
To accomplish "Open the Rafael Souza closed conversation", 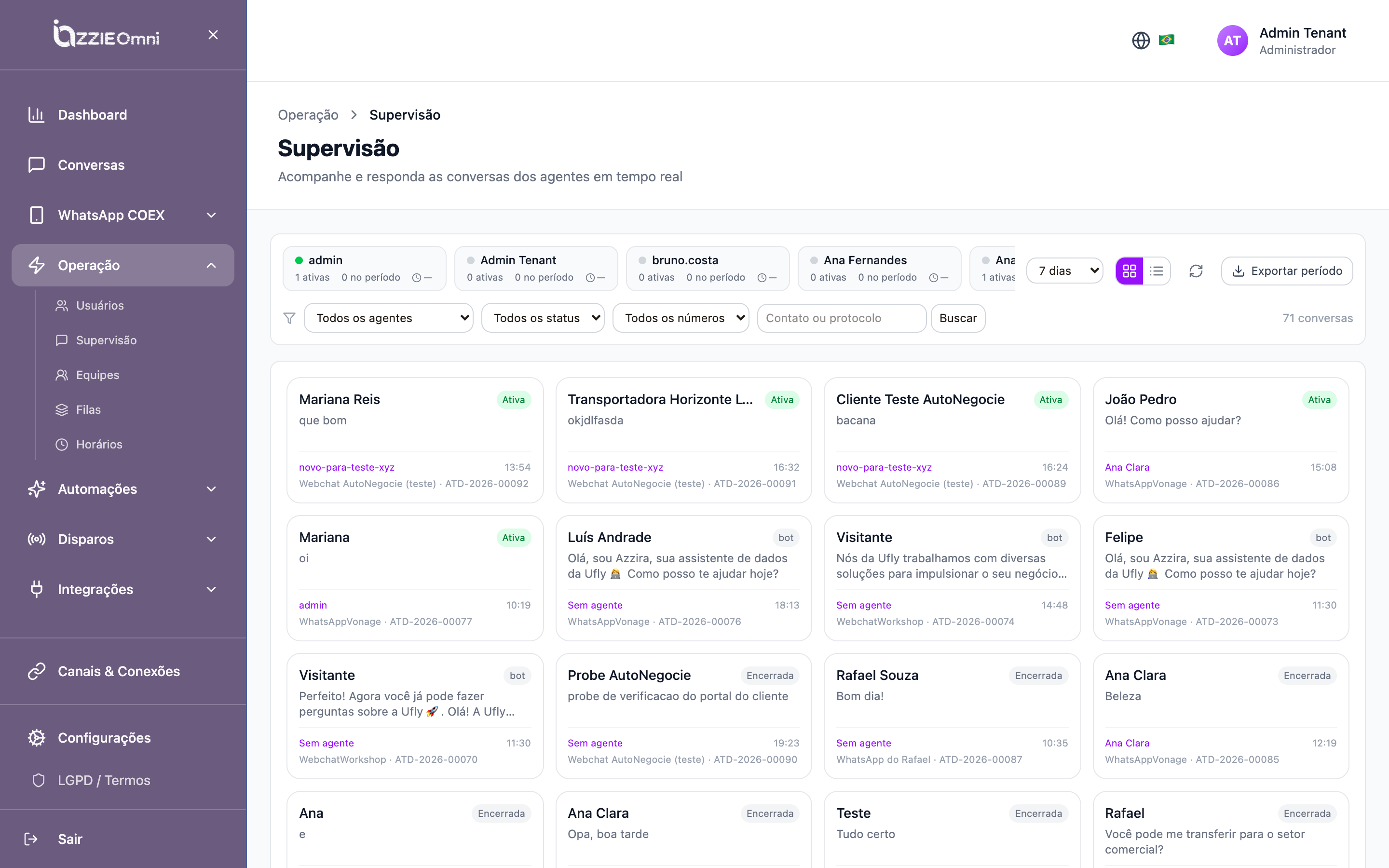I will [952, 716].
